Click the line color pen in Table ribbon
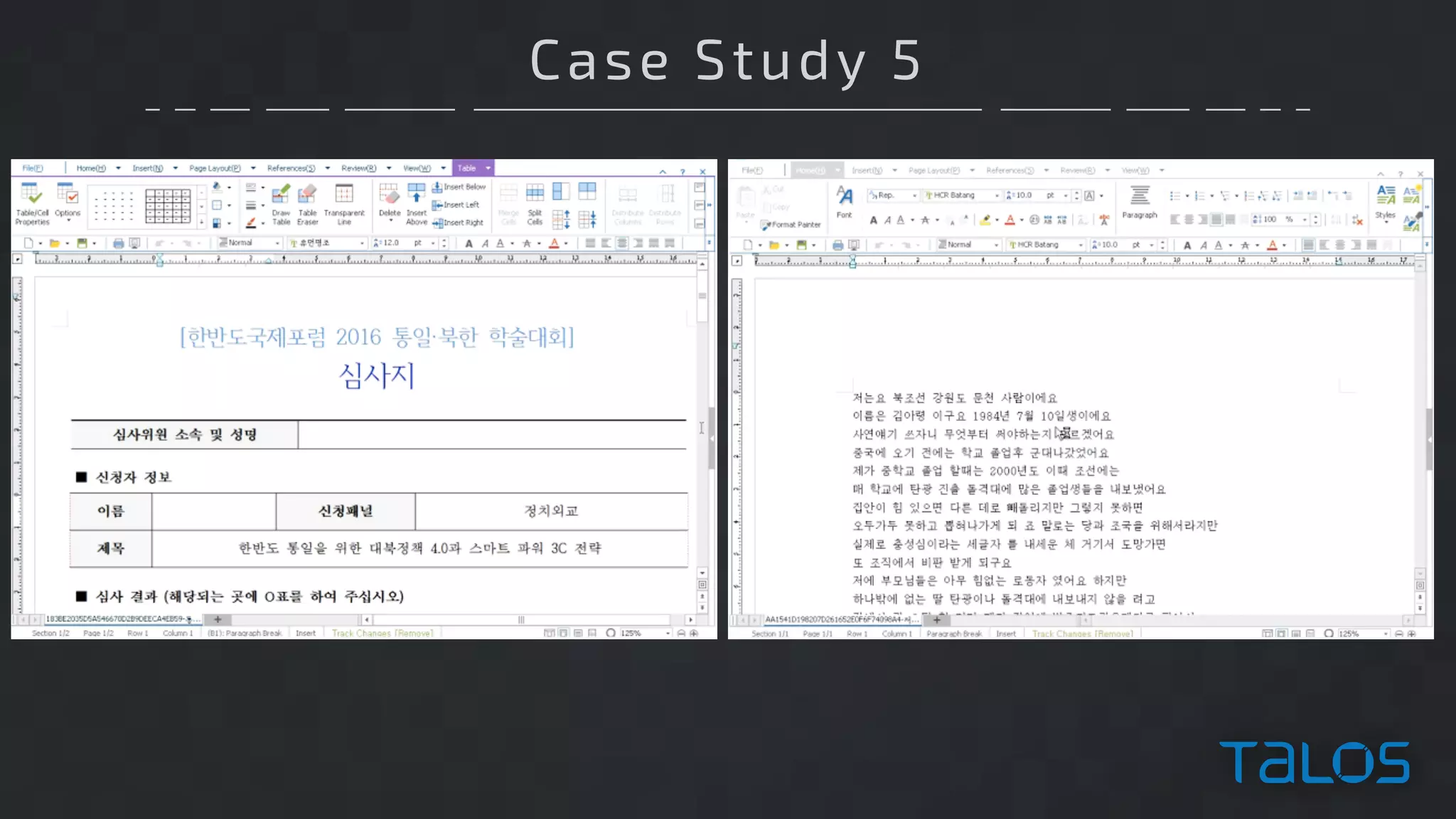Screen dimensions: 1456x819 click(x=251, y=223)
